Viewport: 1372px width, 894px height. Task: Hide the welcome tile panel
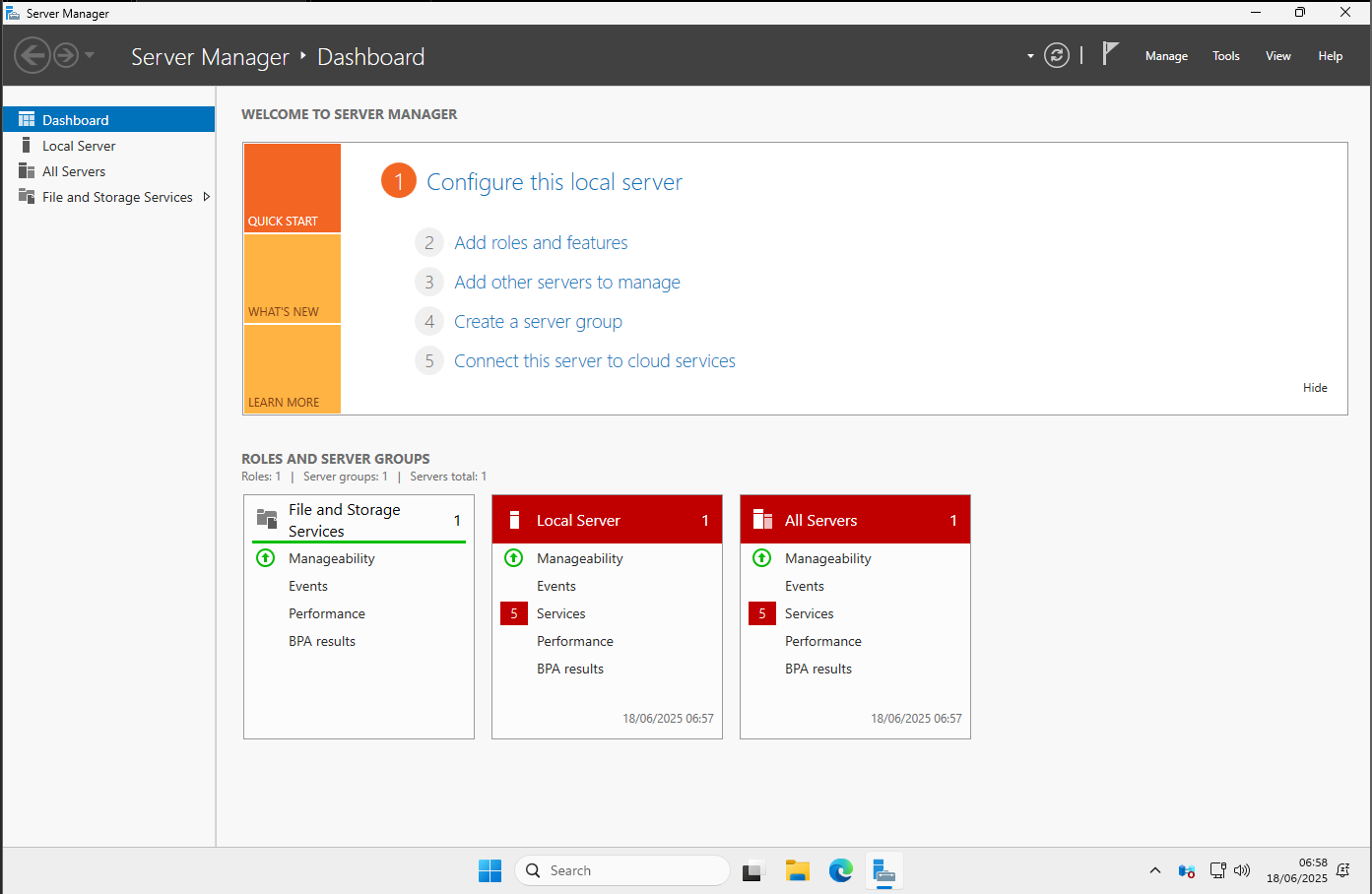pos(1315,388)
